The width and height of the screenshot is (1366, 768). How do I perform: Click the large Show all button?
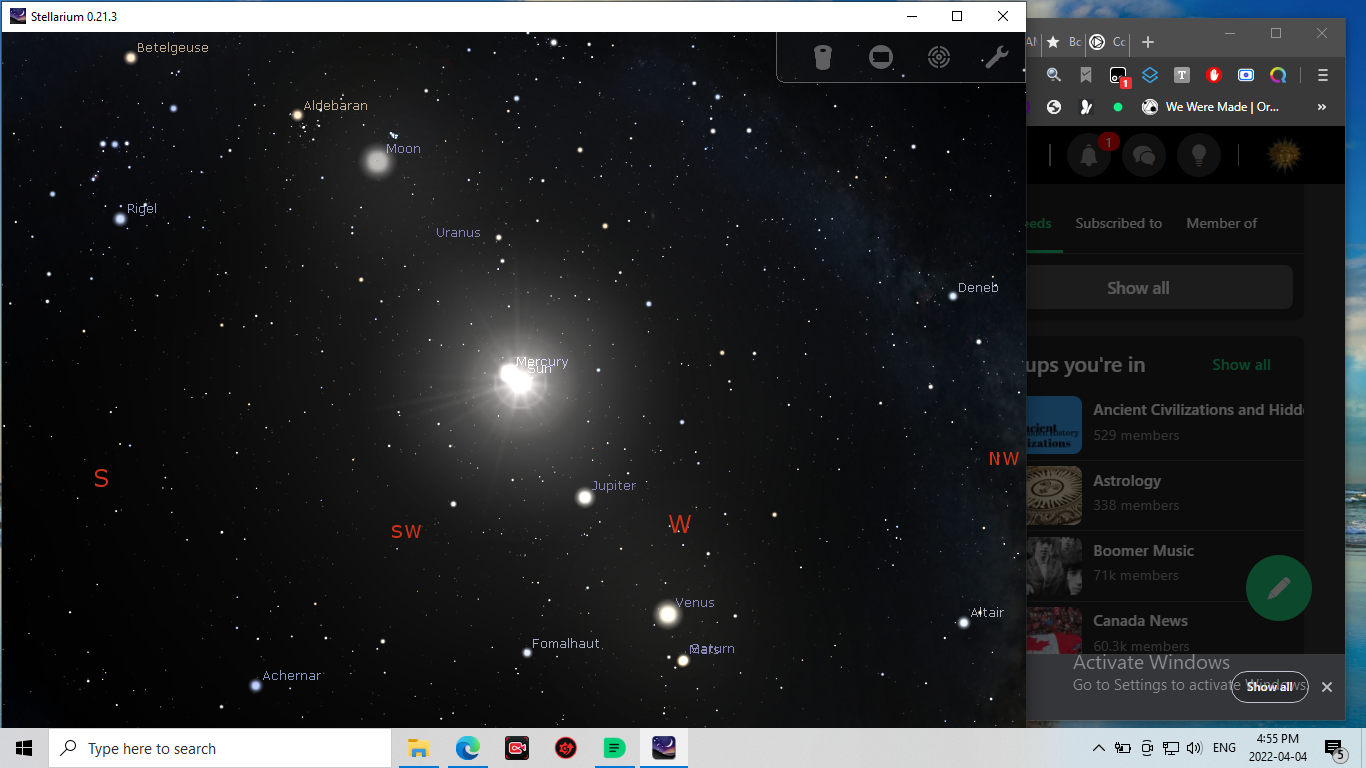click(x=1138, y=288)
